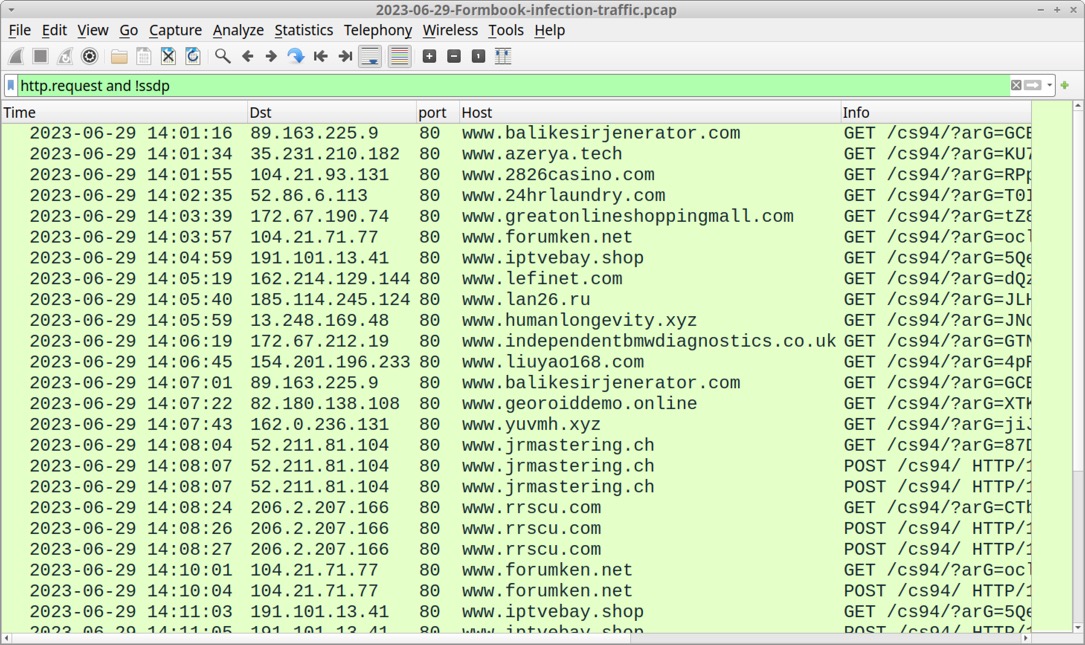This screenshot has width=1085, height=645.
Task: Open the window menu in title bar
Action: point(10,10)
